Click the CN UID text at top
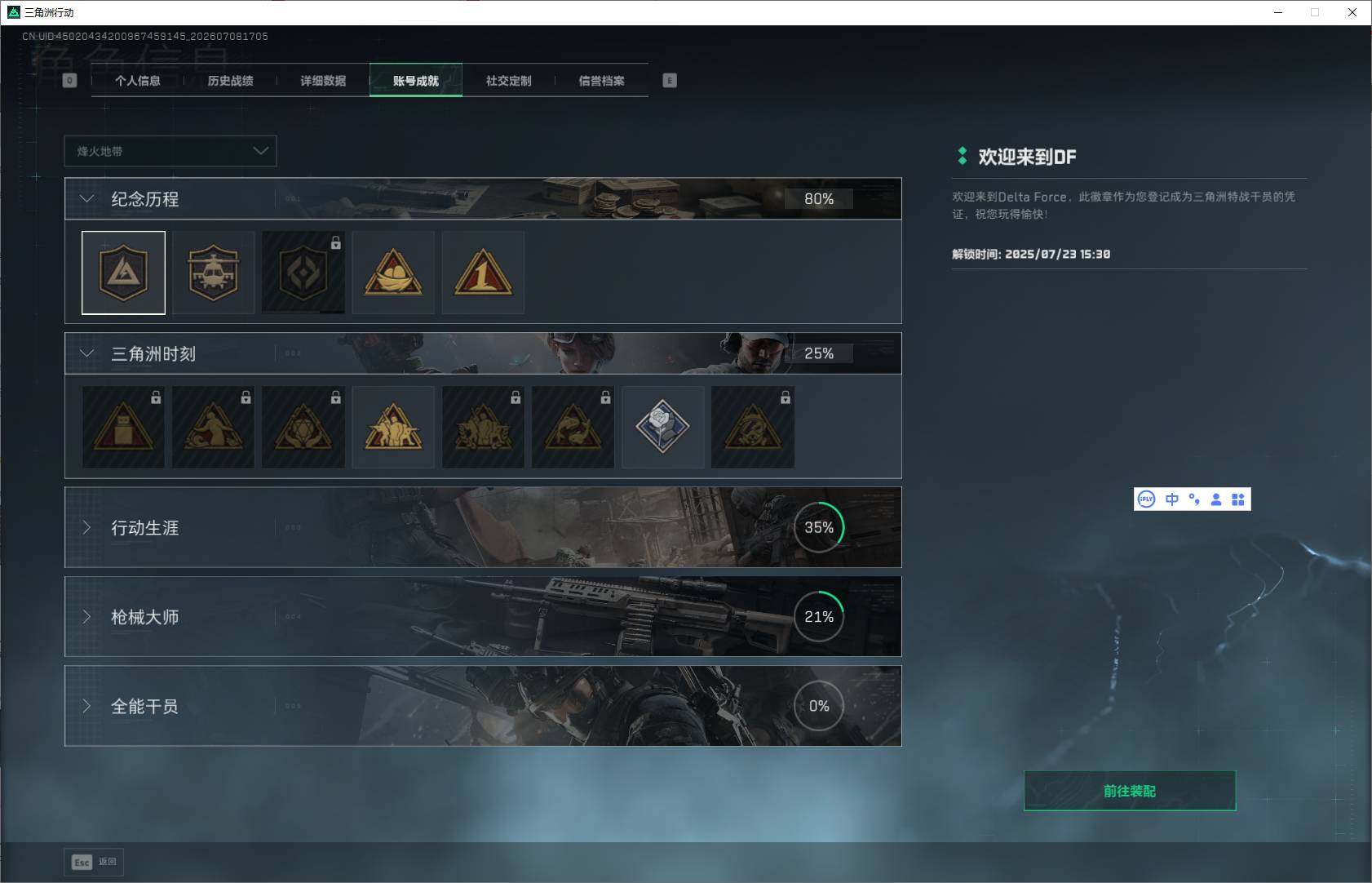Image resolution: width=1372 pixels, height=883 pixels. 145,36
